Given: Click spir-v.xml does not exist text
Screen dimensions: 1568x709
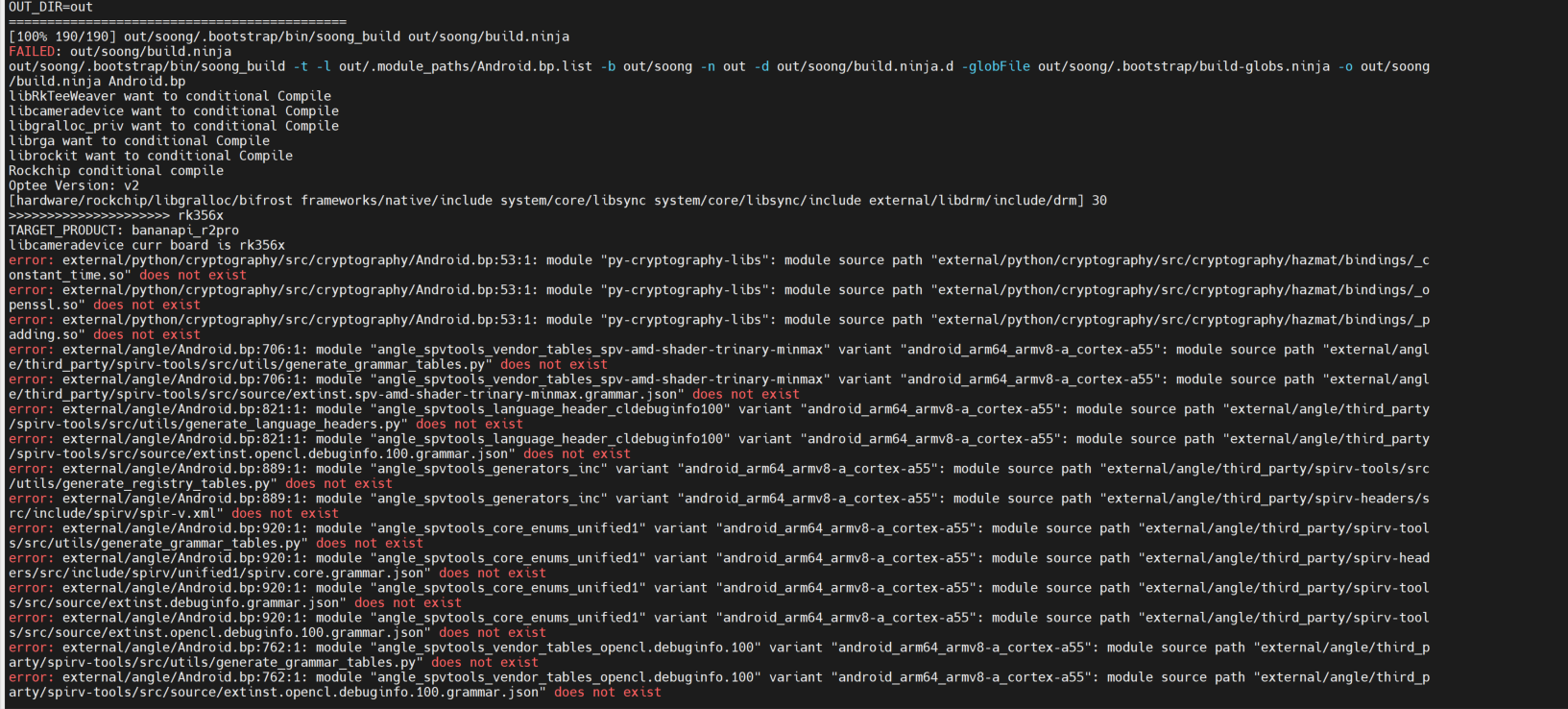Looking at the screenshot, I should tap(174, 514).
